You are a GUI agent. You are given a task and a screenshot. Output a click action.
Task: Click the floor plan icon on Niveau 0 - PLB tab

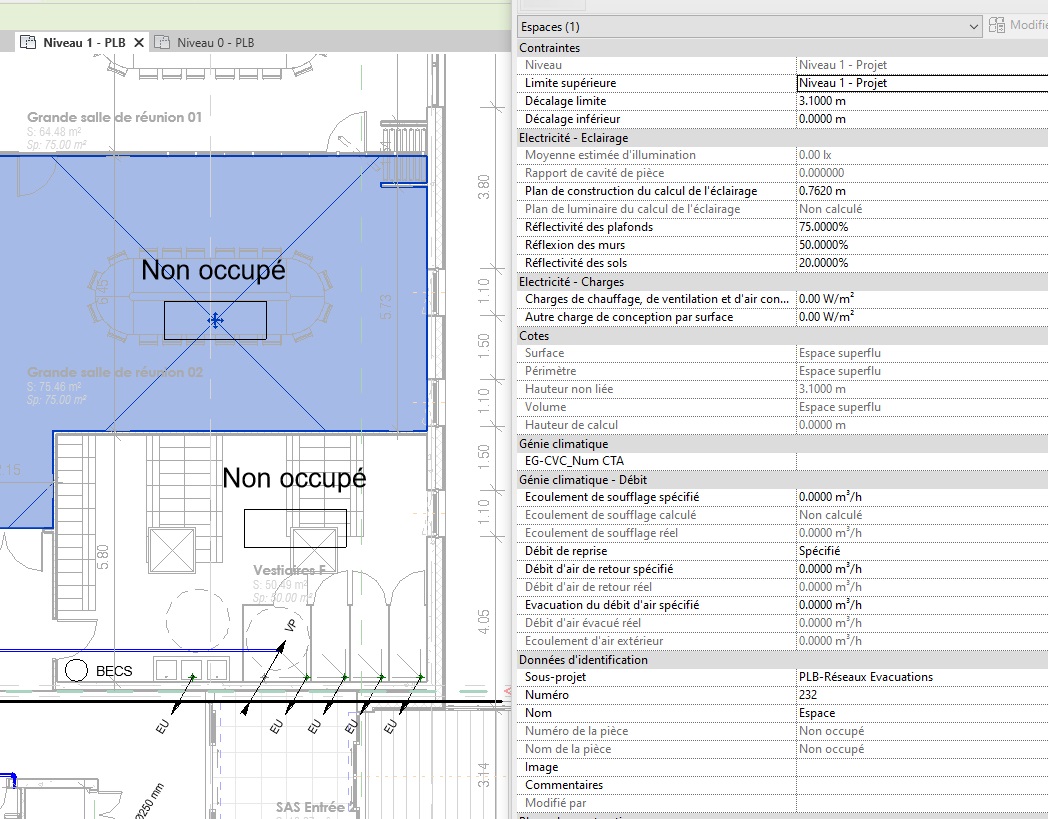click(x=162, y=42)
